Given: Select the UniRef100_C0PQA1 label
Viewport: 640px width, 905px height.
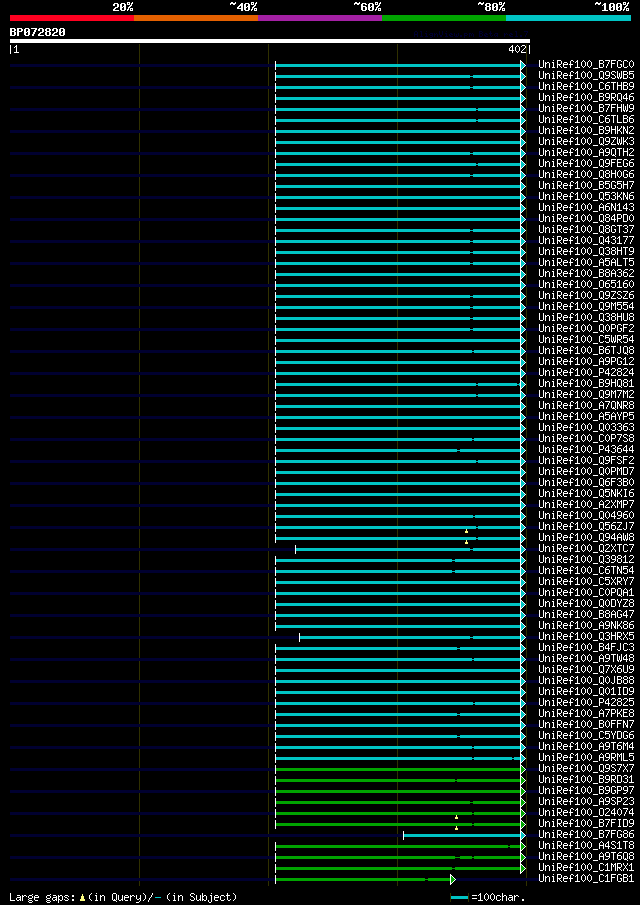Looking at the screenshot, I should pyautogui.click(x=586, y=592).
